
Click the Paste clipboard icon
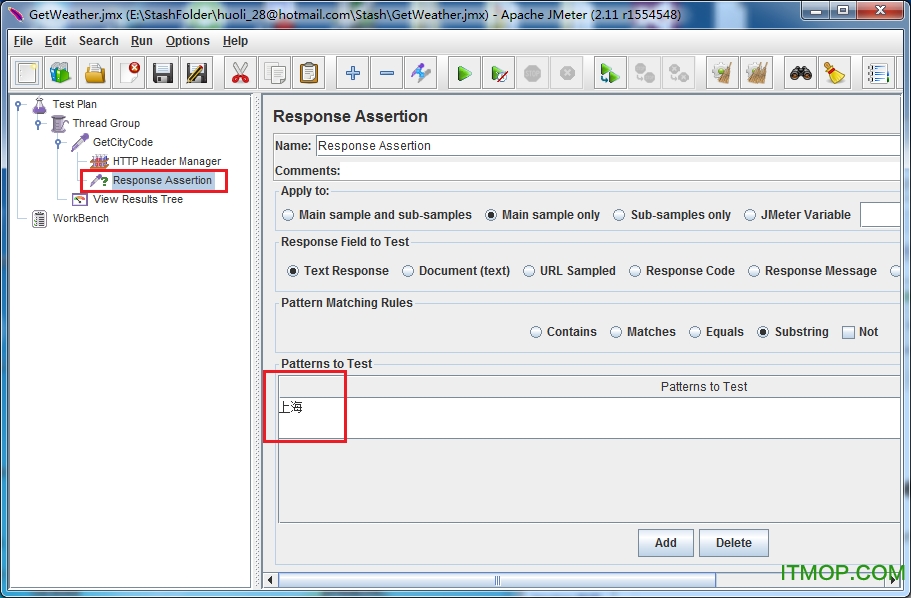(x=309, y=73)
